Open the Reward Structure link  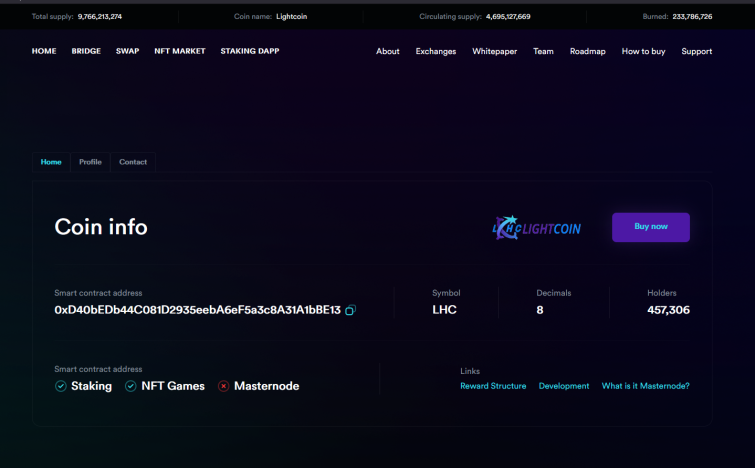click(493, 386)
